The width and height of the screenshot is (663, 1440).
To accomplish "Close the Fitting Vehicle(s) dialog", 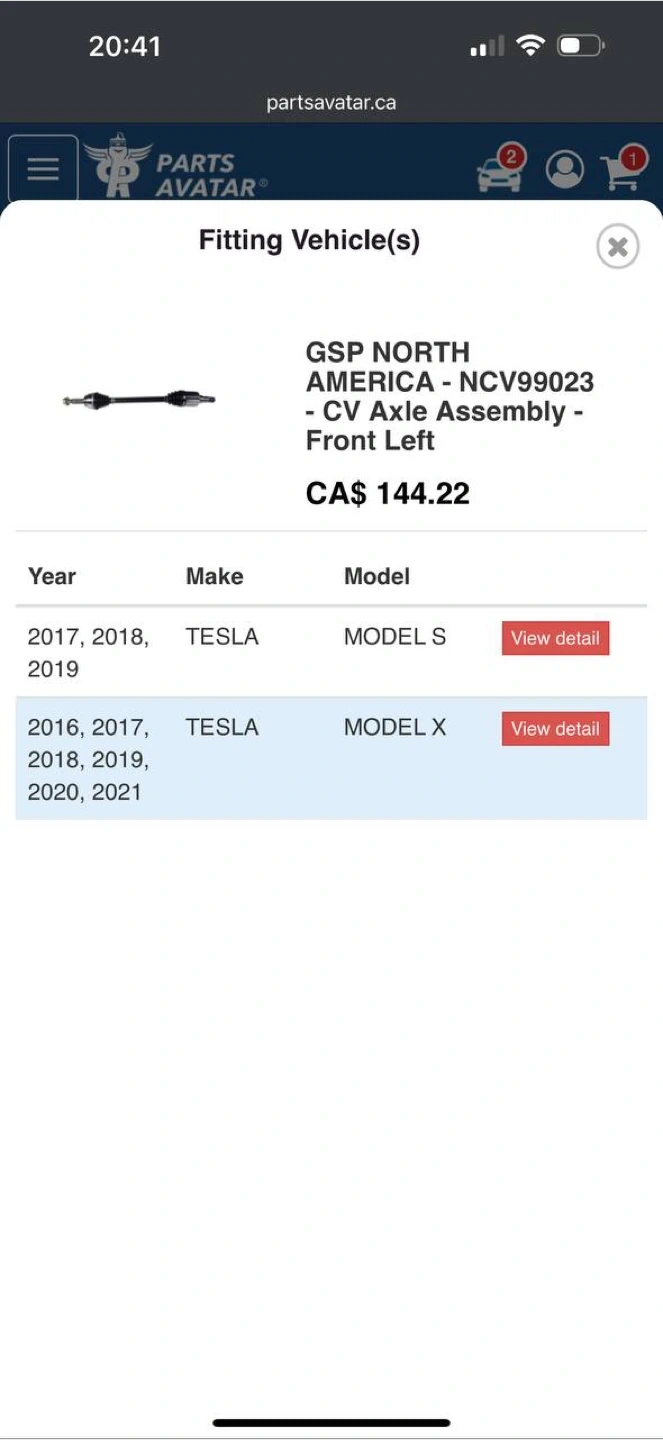I will [617, 246].
